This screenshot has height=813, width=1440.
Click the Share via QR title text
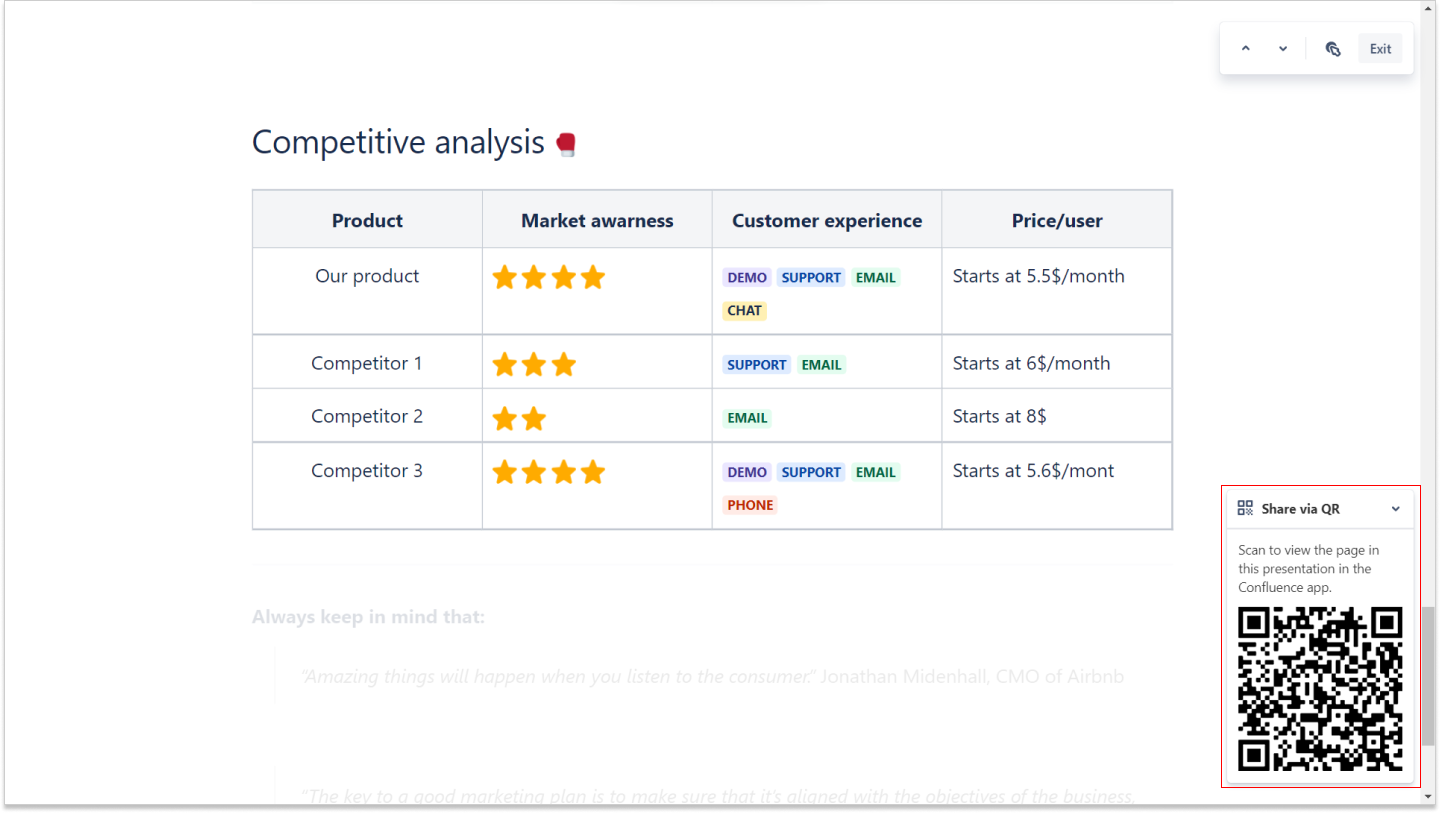pyautogui.click(x=1300, y=509)
